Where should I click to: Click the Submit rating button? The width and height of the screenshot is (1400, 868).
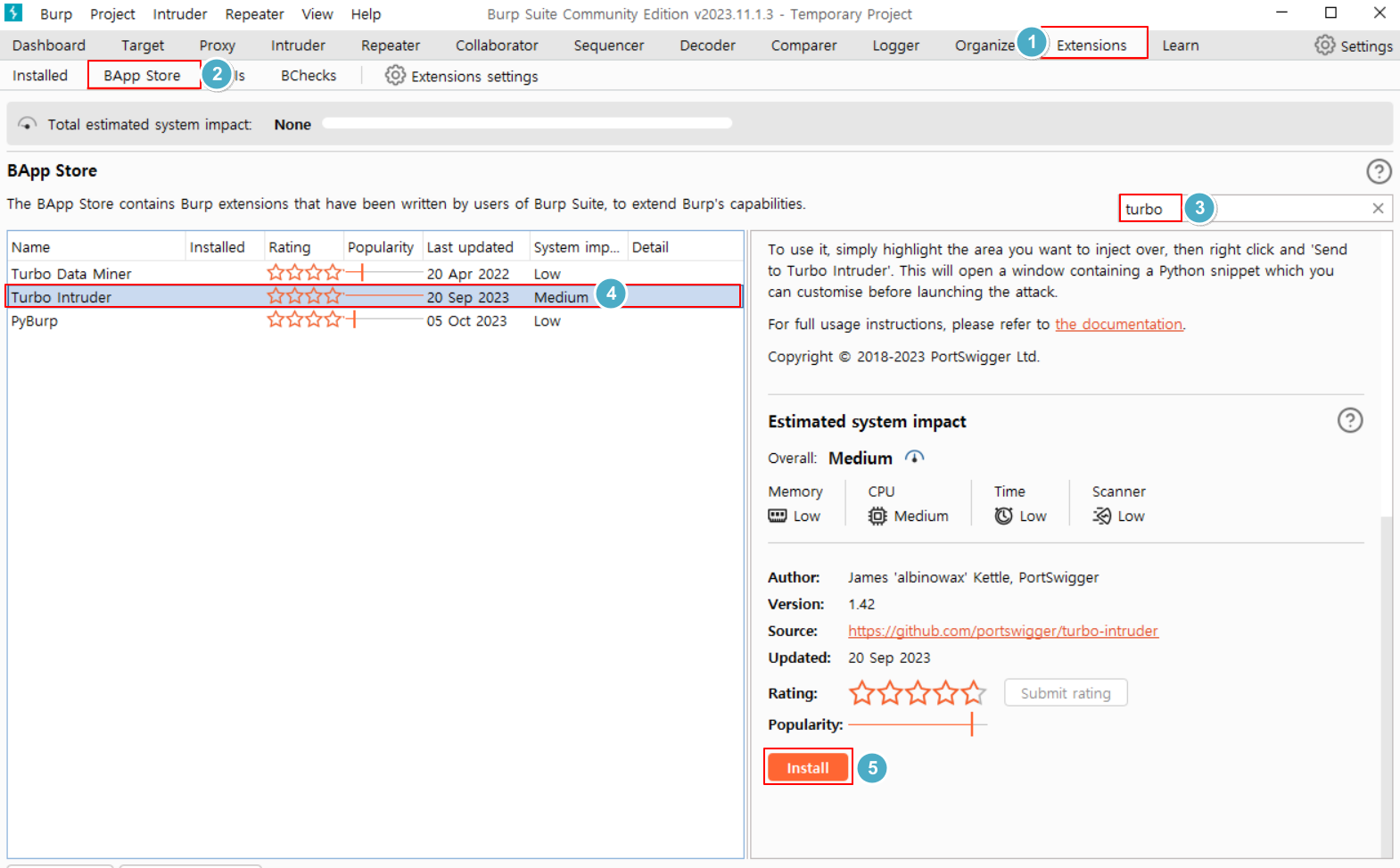click(1066, 693)
